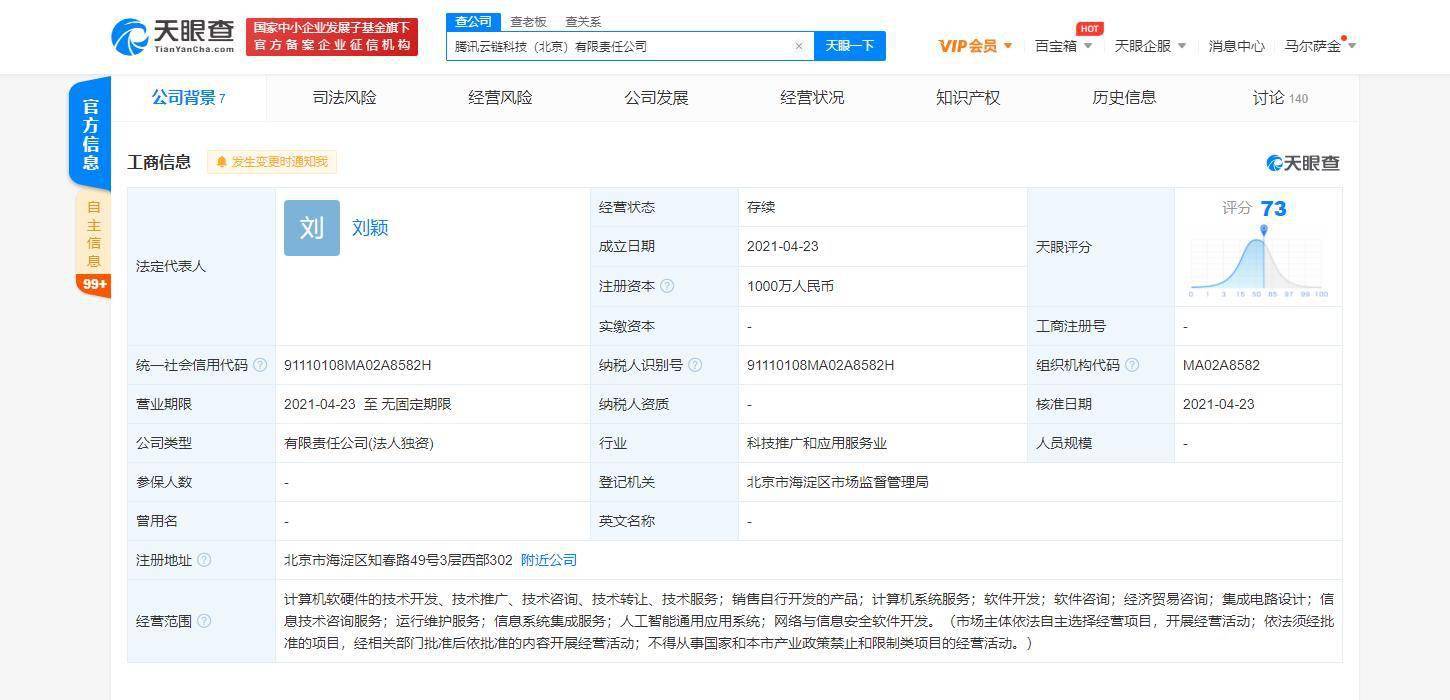
Task: Click the 工商信息 section heading
Action: coord(159,162)
